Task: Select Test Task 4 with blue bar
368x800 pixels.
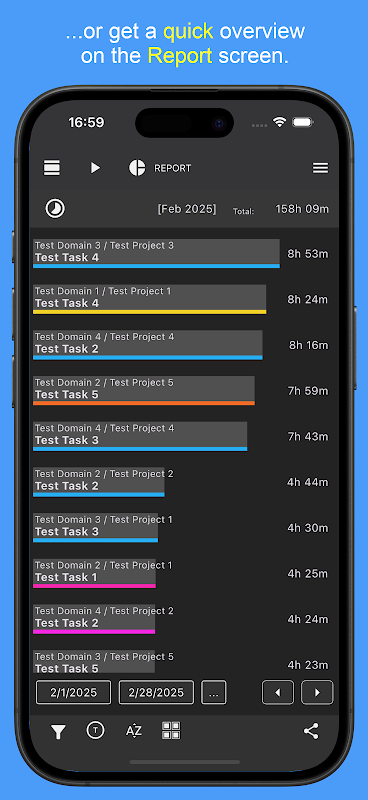Action: [156, 254]
